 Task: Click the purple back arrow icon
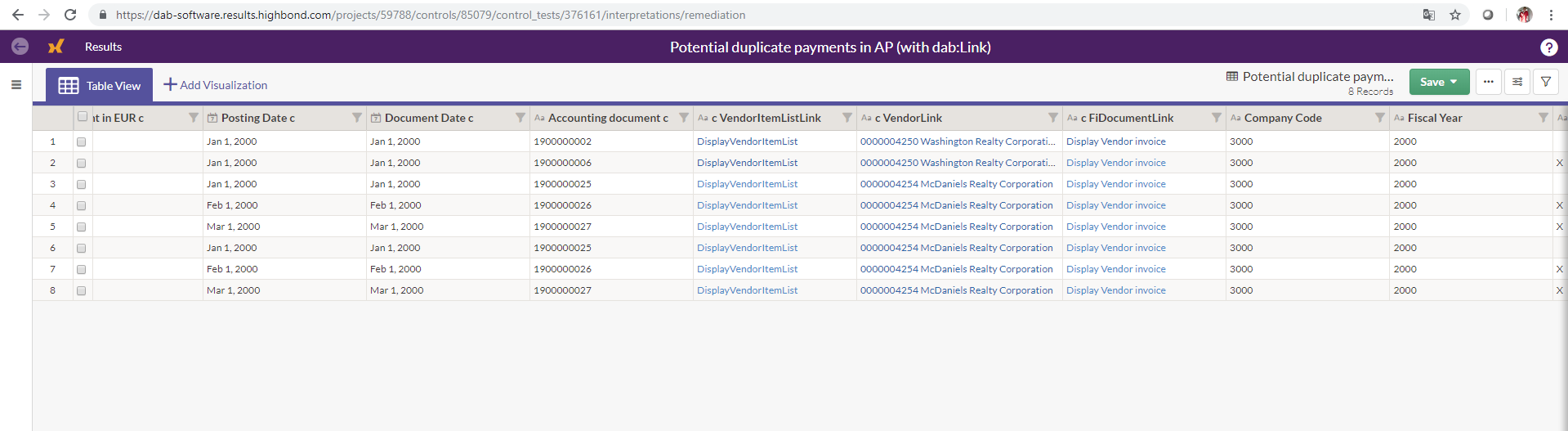(20, 47)
